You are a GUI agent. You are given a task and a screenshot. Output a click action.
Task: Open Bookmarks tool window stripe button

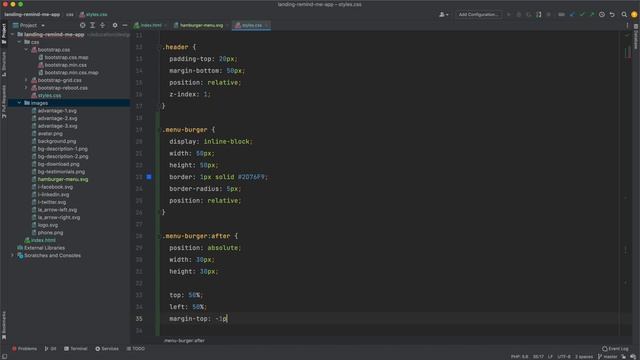click(4, 325)
